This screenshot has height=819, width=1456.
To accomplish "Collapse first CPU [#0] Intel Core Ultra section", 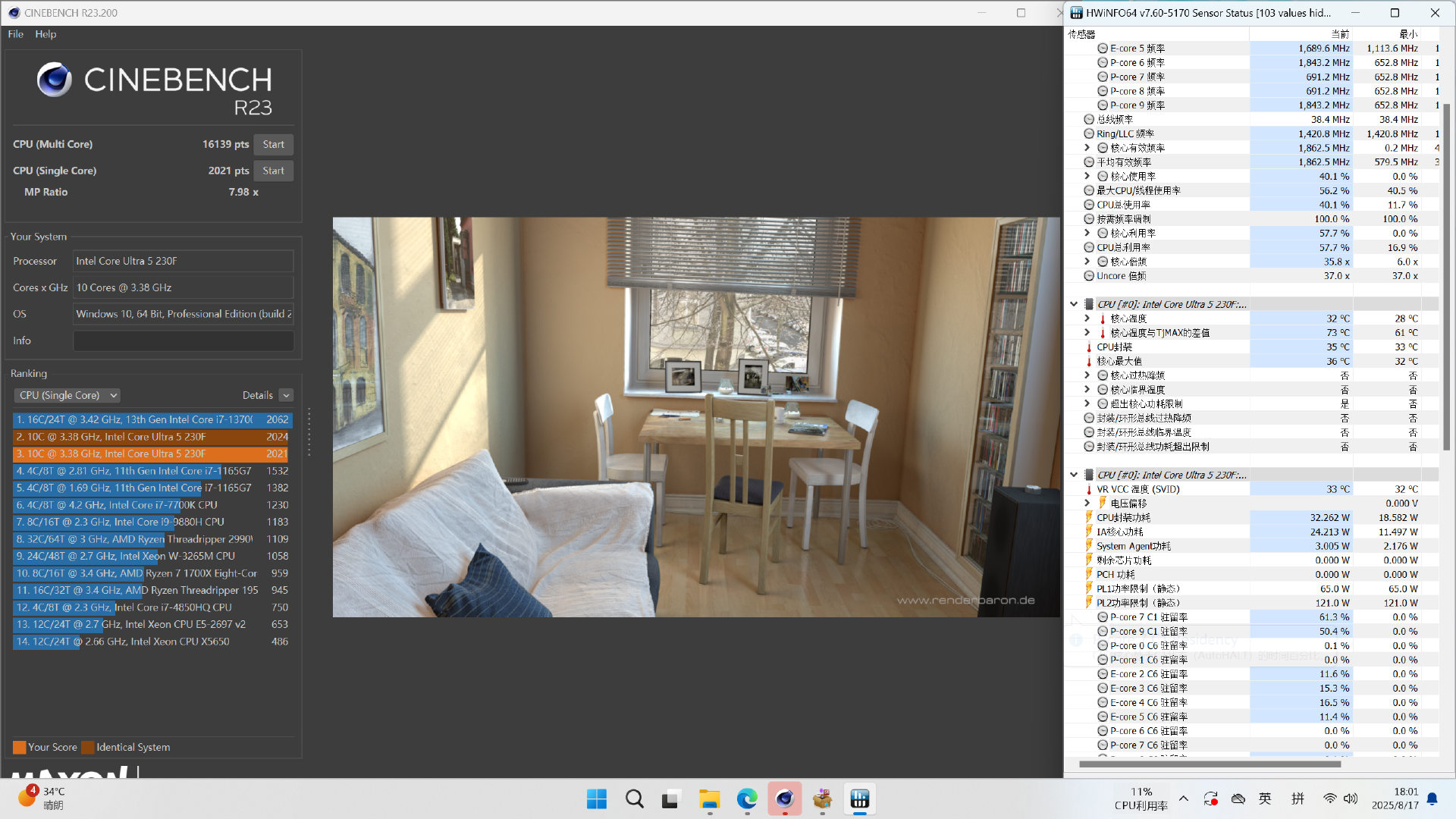I will point(1074,304).
